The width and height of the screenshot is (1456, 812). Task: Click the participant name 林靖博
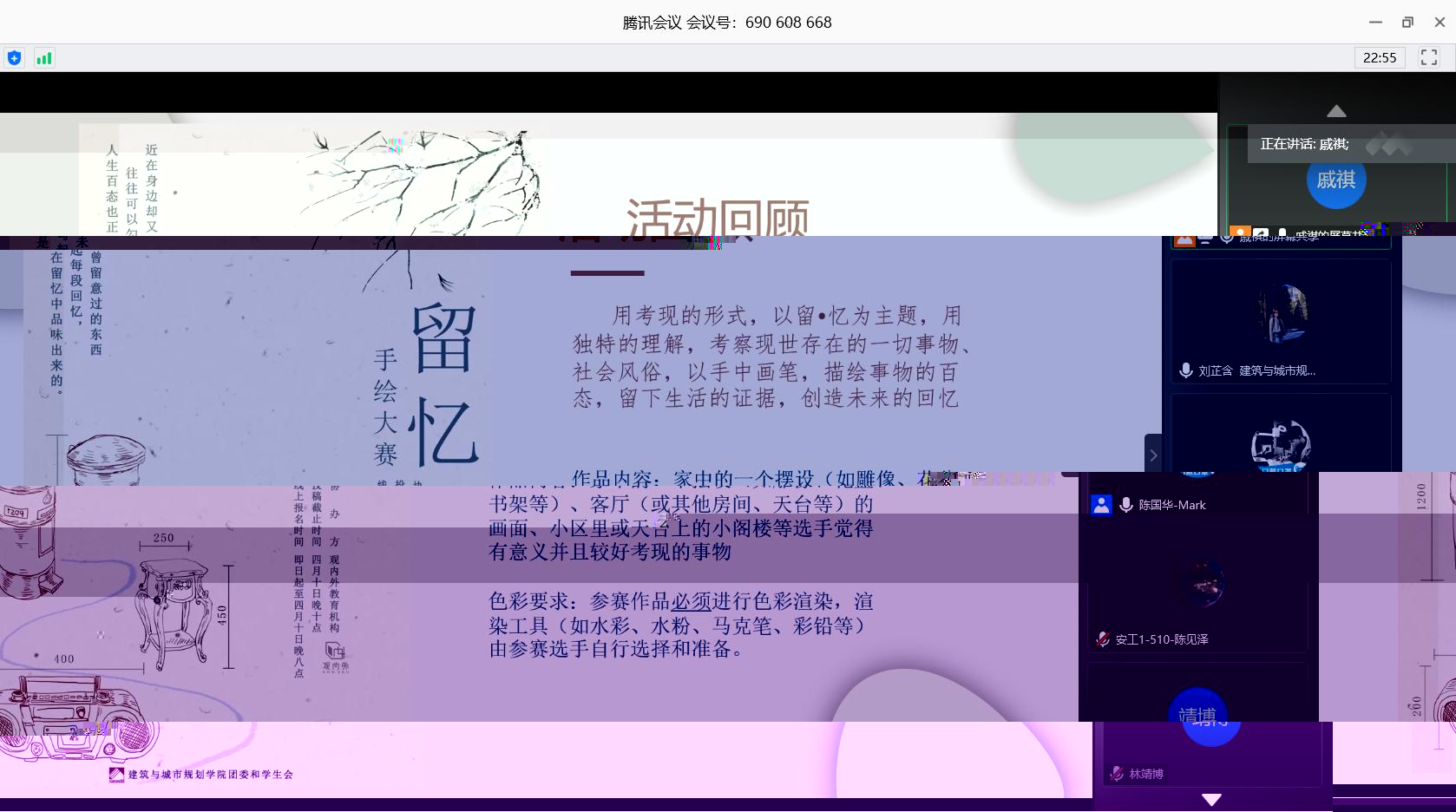pyautogui.click(x=1146, y=774)
